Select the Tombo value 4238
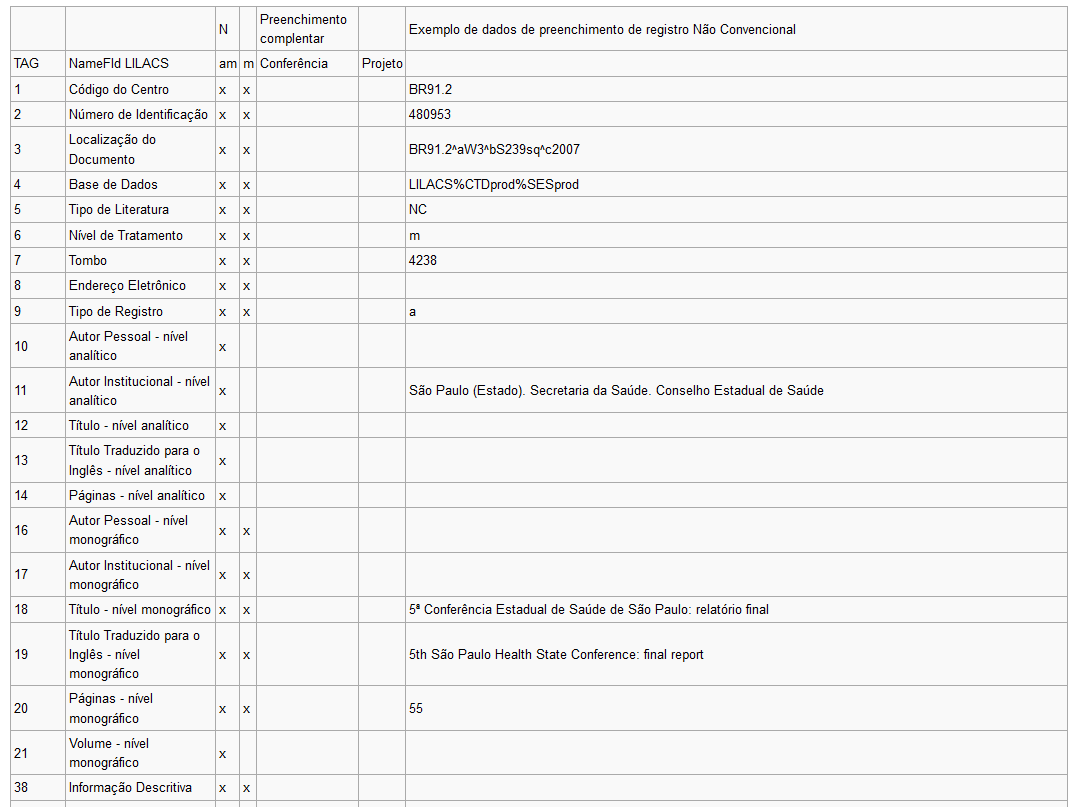Image resolution: width=1075 pixels, height=807 pixels. coord(422,261)
